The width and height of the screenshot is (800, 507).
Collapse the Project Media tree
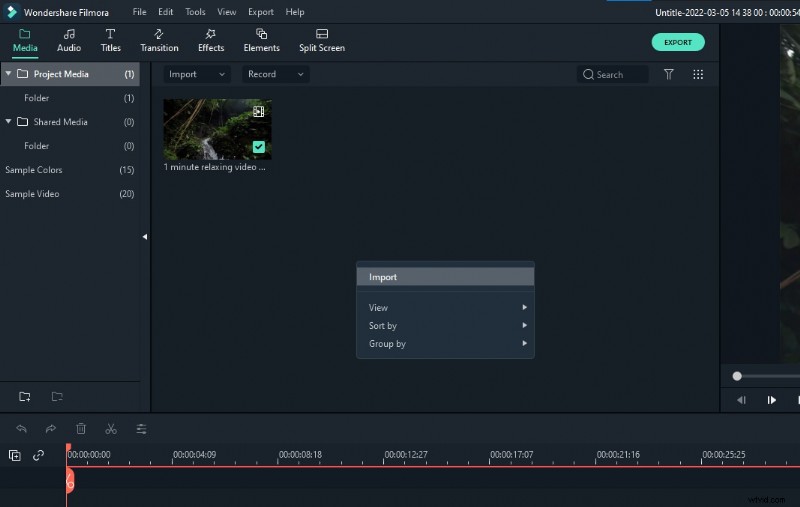point(9,74)
